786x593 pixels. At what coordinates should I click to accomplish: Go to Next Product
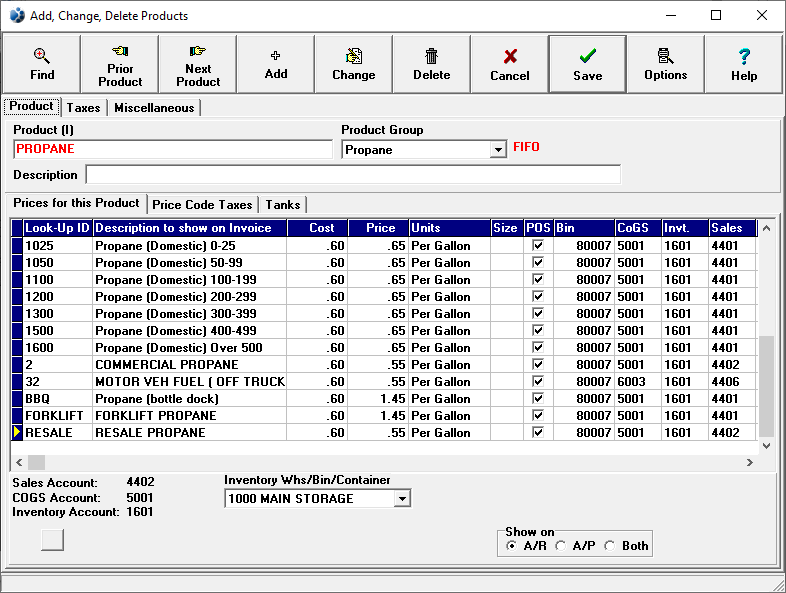[x=198, y=64]
